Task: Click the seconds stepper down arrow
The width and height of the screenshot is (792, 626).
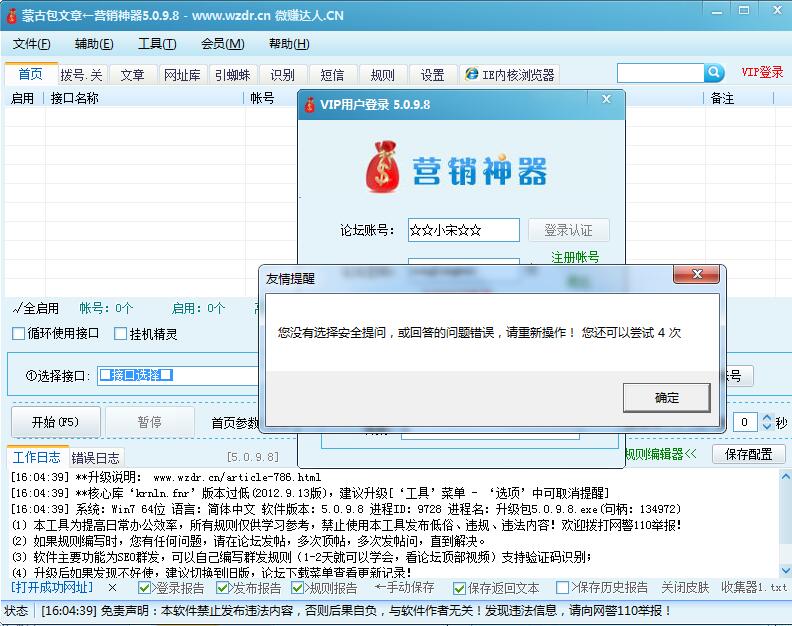Action: coord(767,426)
